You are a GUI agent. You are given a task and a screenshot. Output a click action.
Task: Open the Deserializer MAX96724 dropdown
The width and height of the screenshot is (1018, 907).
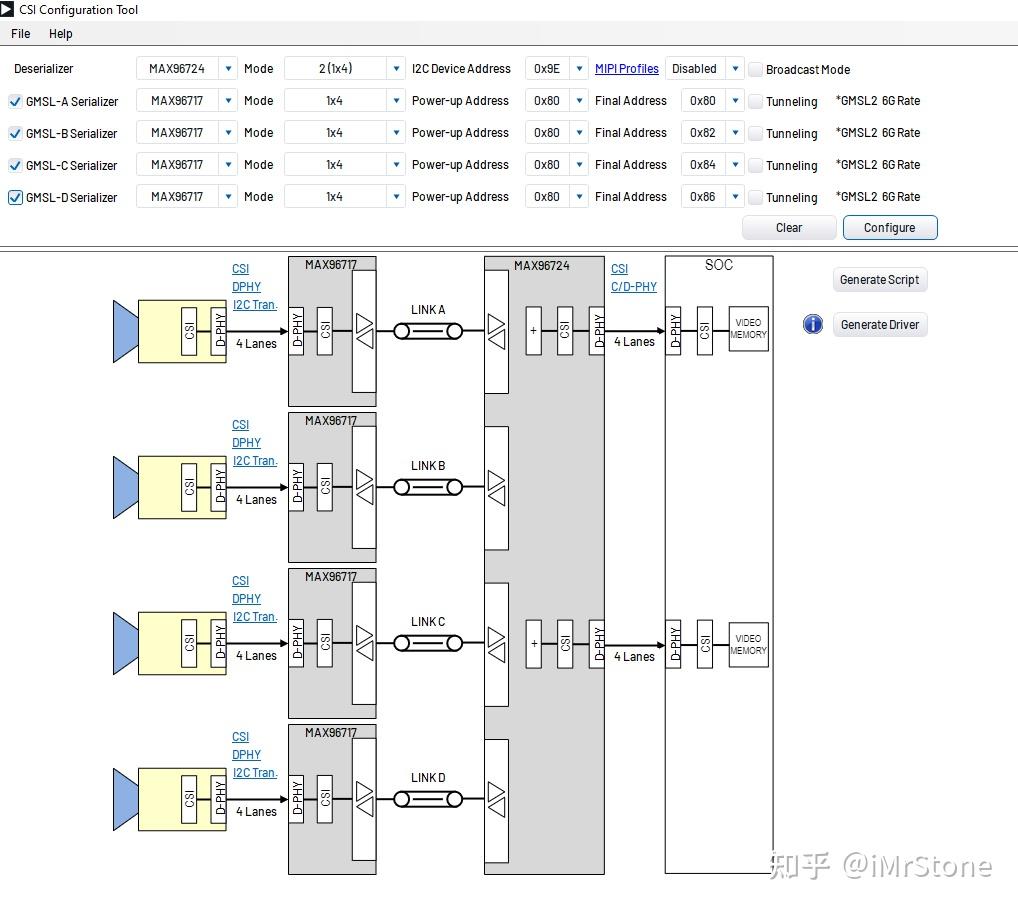click(x=229, y=69)
